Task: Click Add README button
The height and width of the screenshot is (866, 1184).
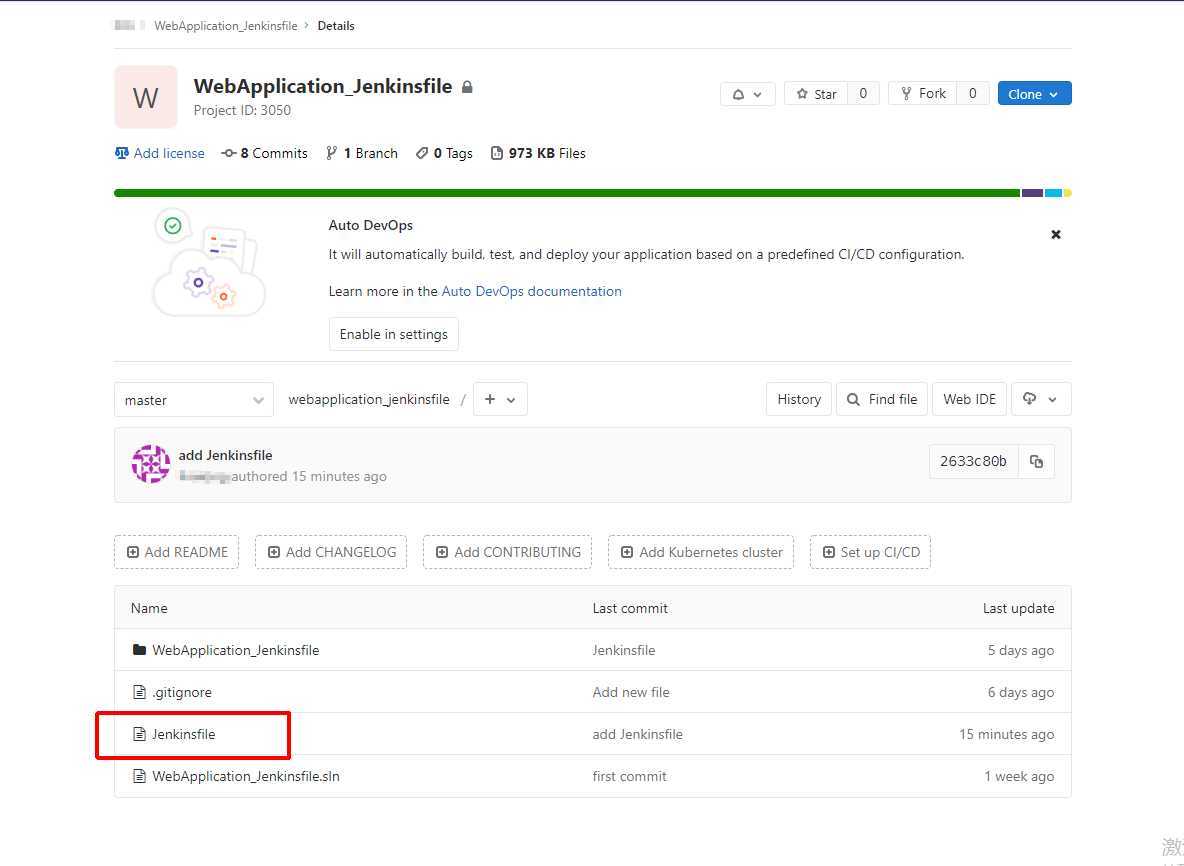Action: [x=177, y=552]
